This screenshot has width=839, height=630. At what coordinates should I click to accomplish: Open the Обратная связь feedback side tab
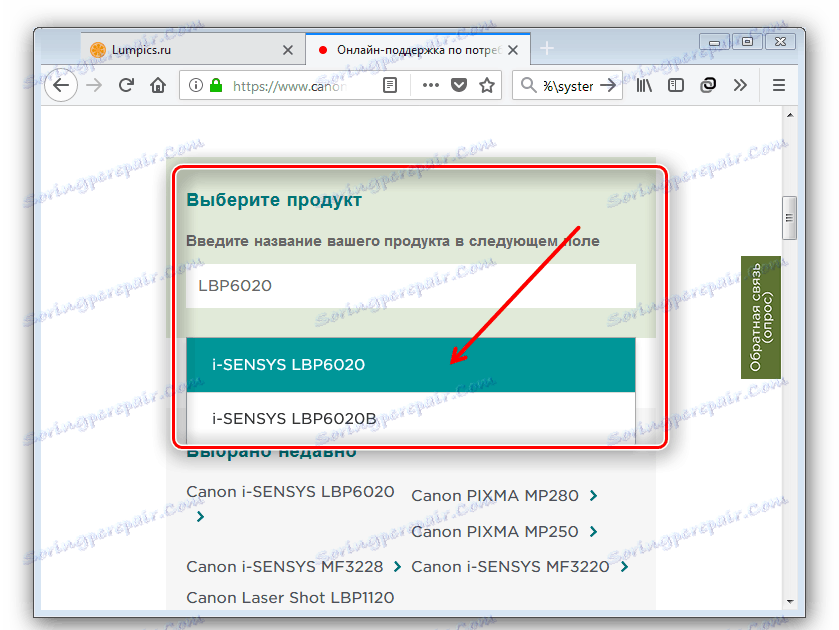pos(760,317)
